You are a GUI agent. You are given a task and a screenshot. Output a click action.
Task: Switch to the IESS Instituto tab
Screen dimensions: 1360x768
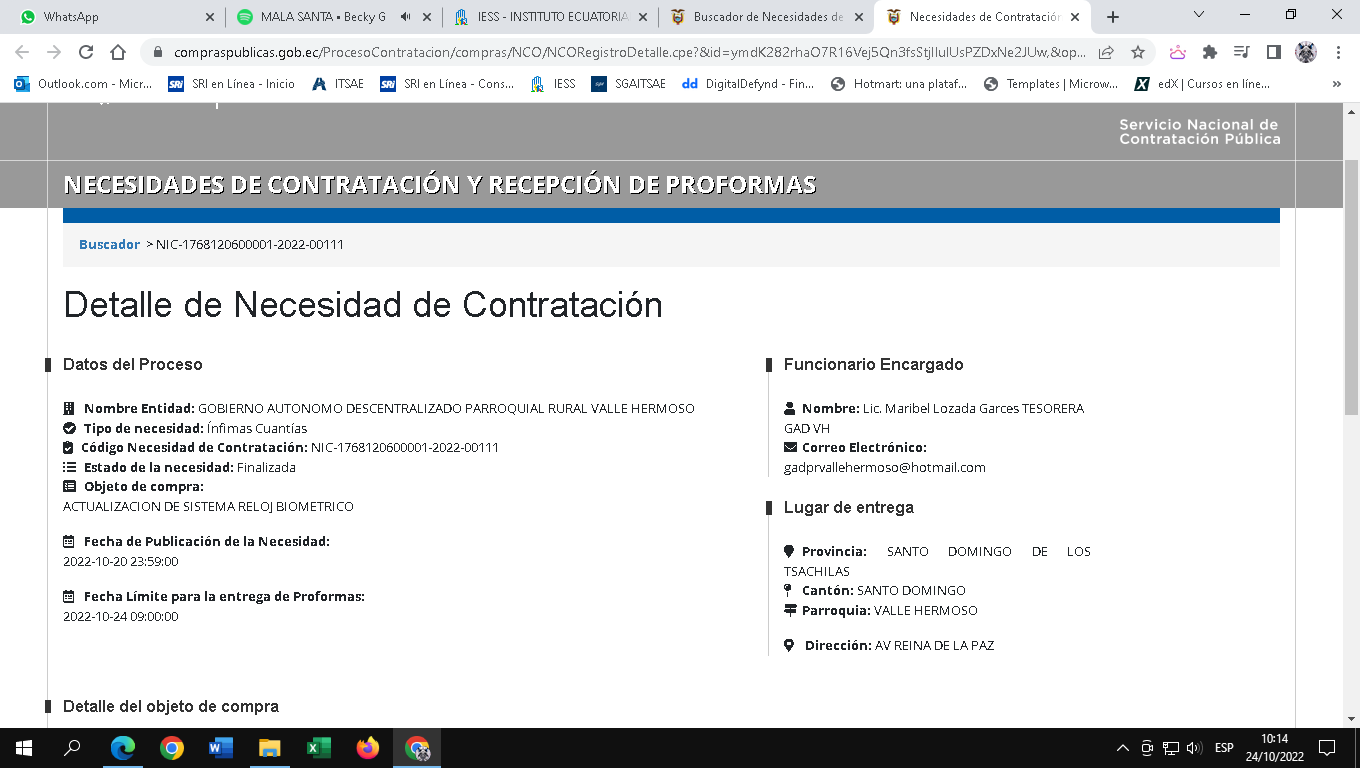pos(540,17)
